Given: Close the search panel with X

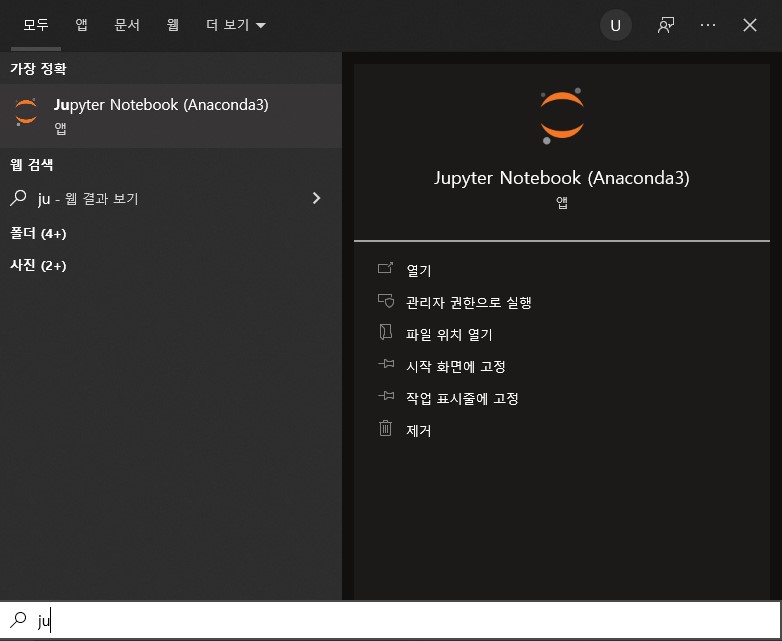Looking at the screenshot, I should click(750, 25).
